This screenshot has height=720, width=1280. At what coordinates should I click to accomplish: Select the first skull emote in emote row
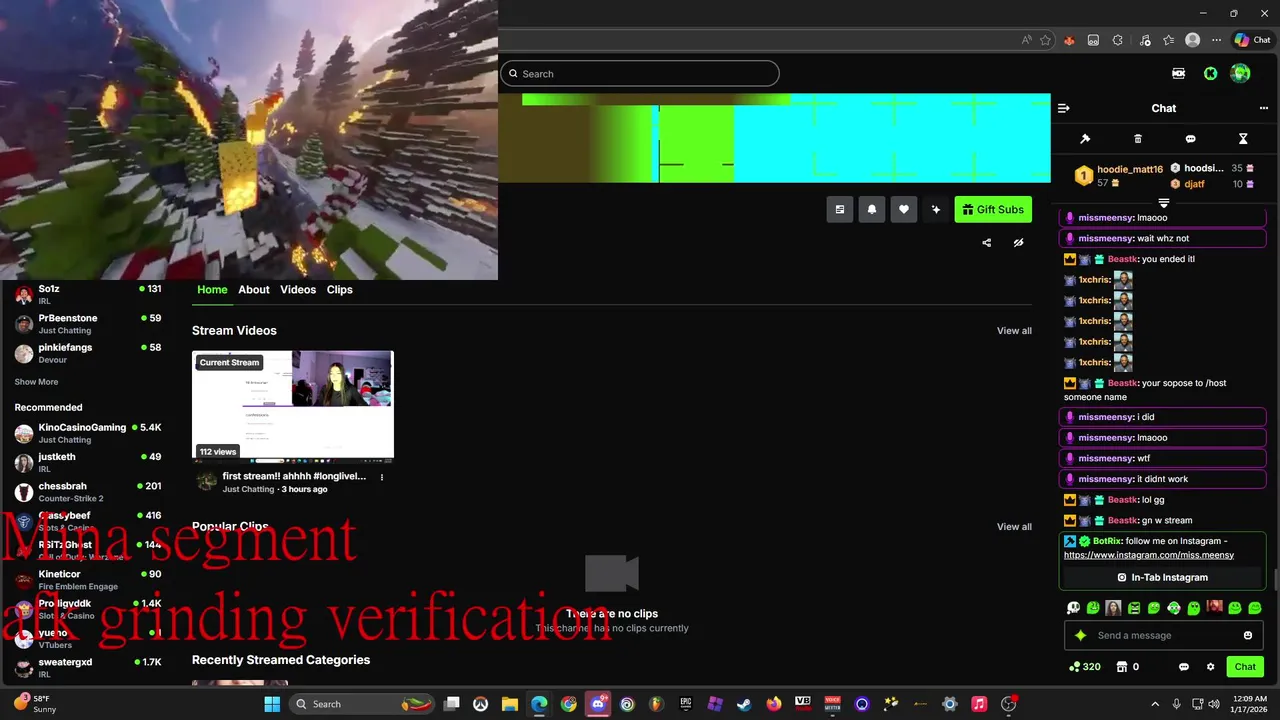tap(1074, 607)
